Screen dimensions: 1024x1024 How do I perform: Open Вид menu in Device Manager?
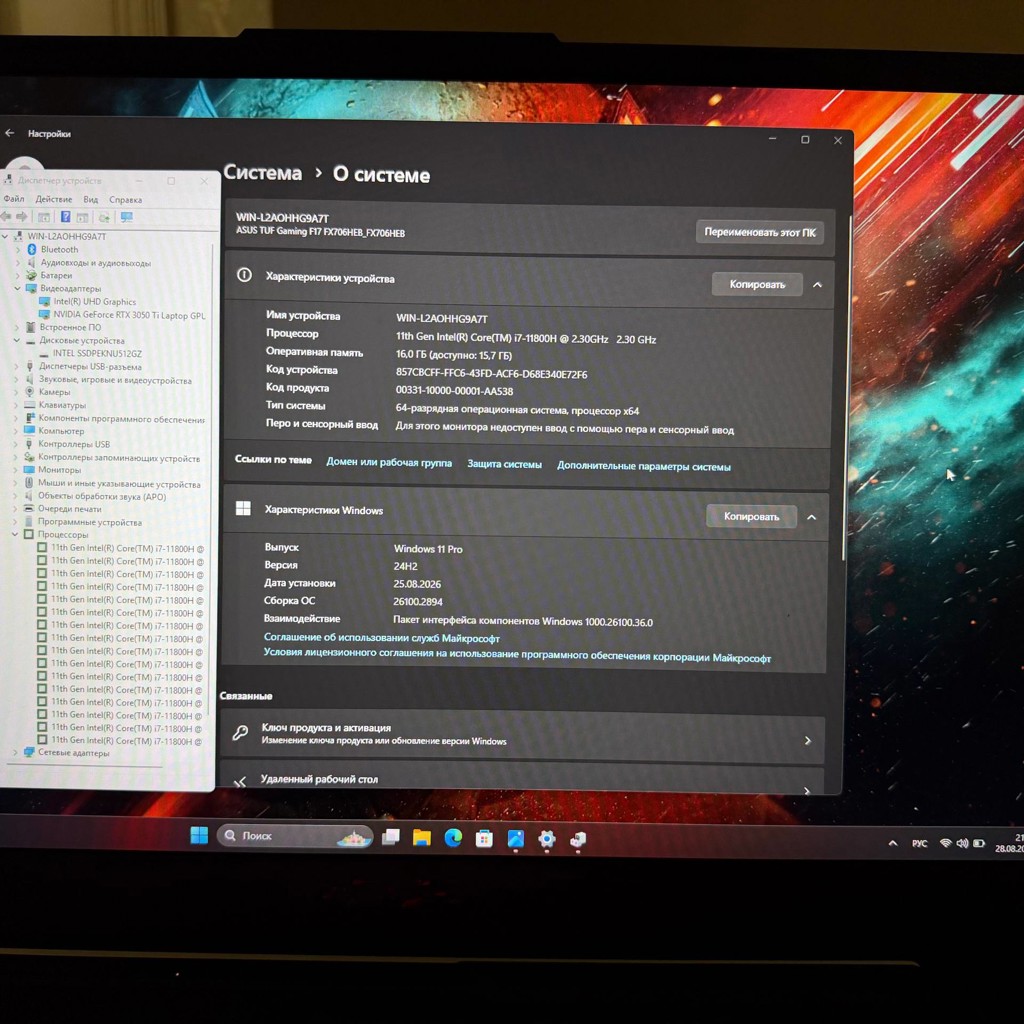pos(91,199)
